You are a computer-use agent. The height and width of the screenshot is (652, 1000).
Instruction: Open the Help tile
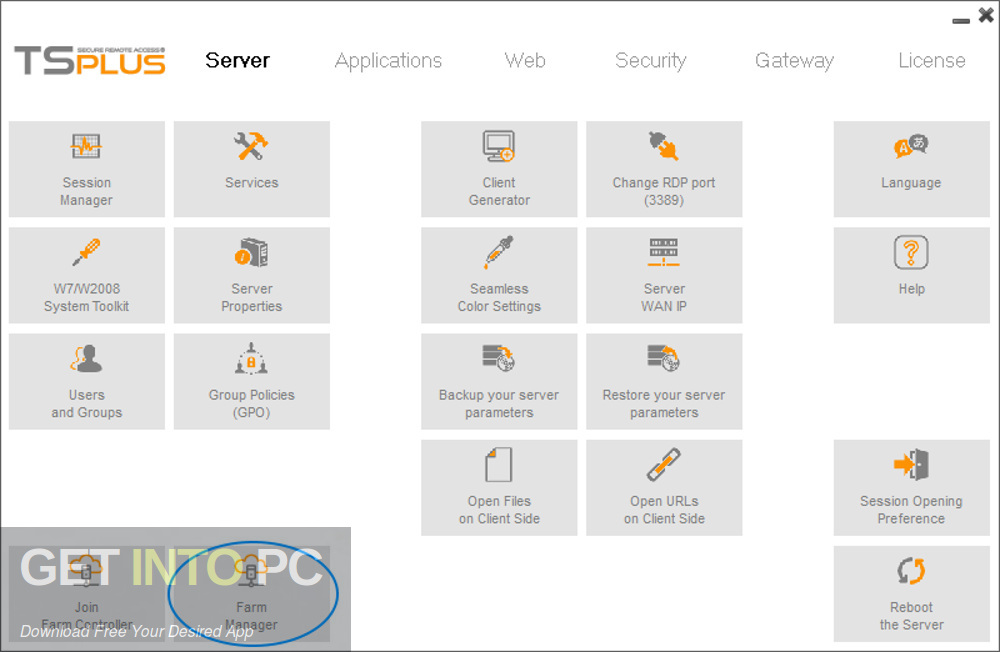pos(911,275)
